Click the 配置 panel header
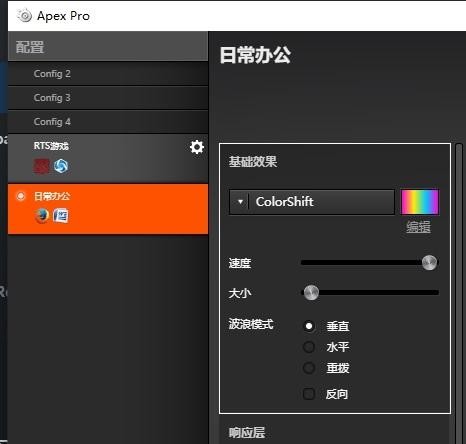The height and width of the screenshot is (444, 466). tap(108, 46)
